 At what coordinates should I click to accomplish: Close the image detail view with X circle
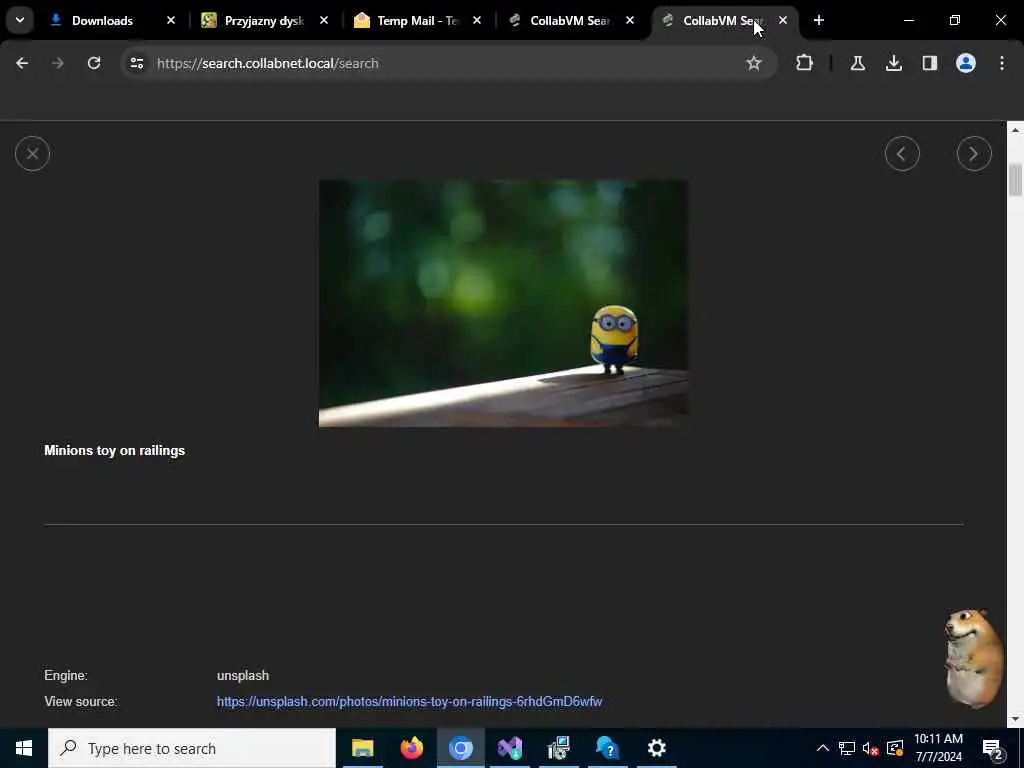(x=32, y=153)
